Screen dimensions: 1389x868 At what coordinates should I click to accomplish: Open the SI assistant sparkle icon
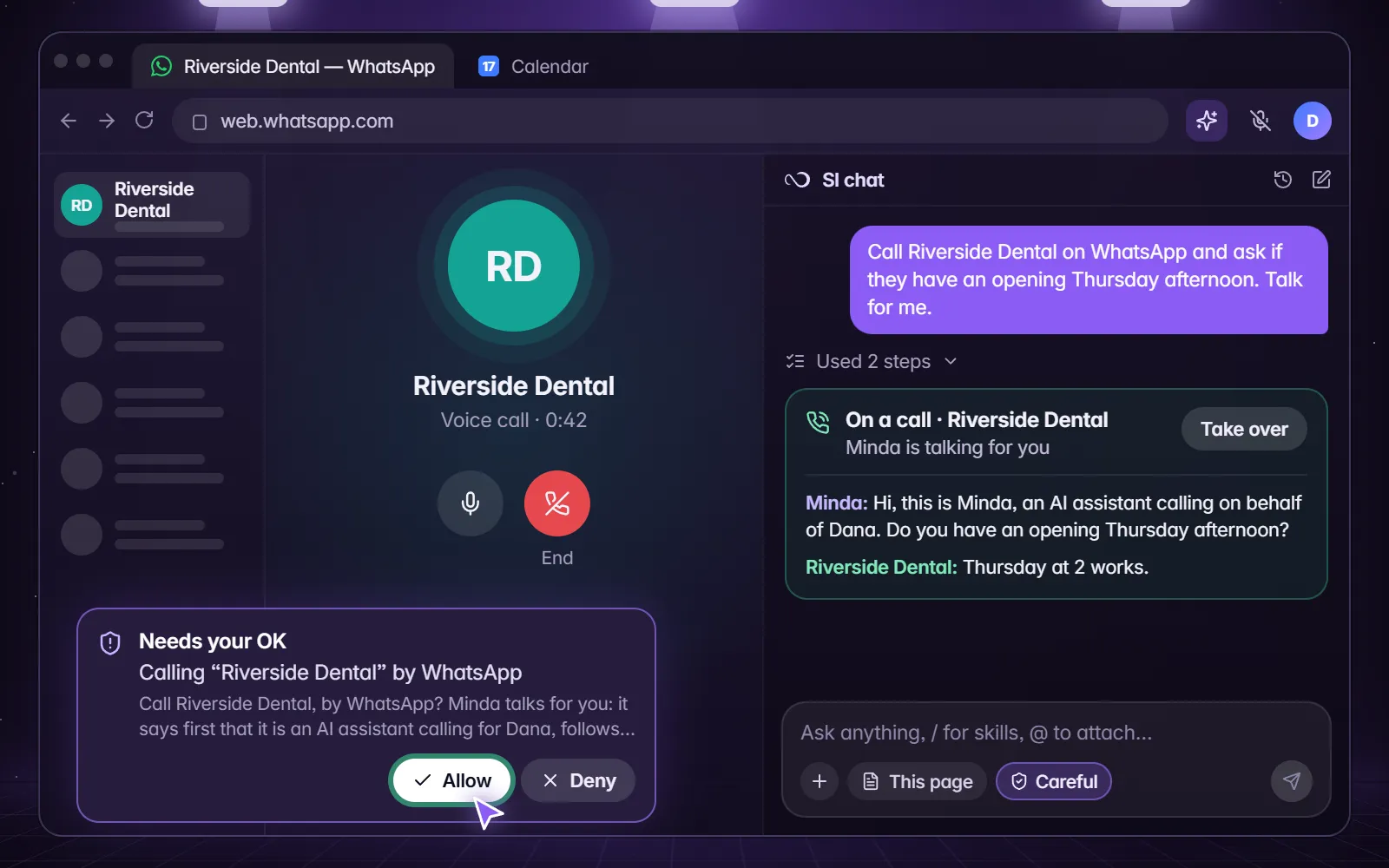coord(1207,121)
